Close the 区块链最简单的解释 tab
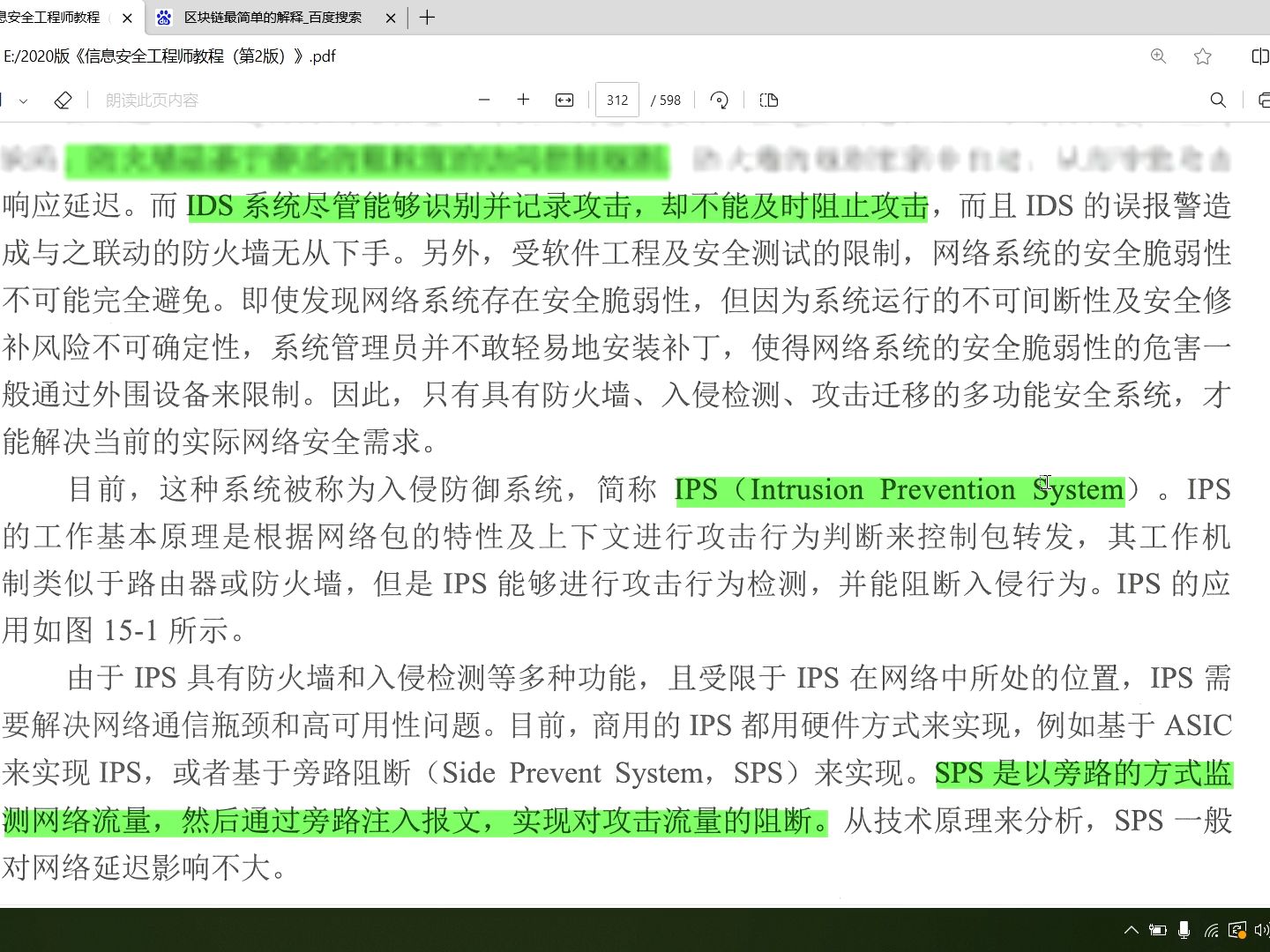This screenshot has height=952, width=1270. click(391, 18)
